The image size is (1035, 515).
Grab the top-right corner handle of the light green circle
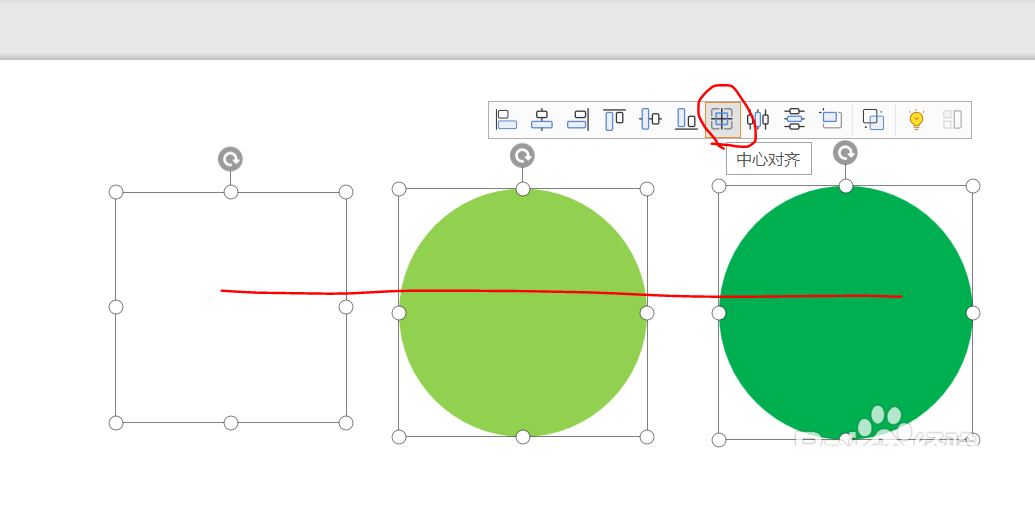[x=647, y=189]
